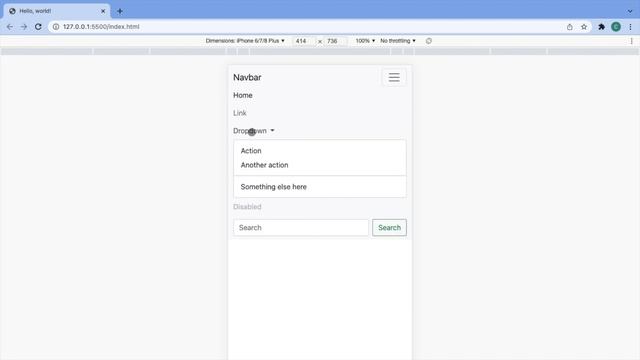Click the Disabled nav item
Viewport: 640px width, 360px height.
coord(247,207)
